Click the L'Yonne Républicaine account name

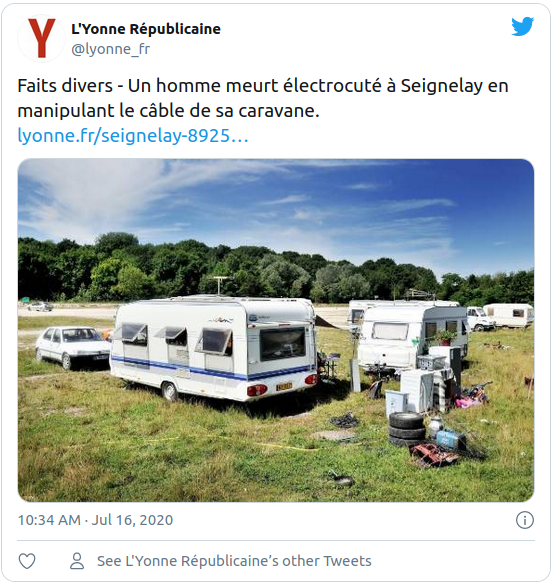(x=146, y=29)
